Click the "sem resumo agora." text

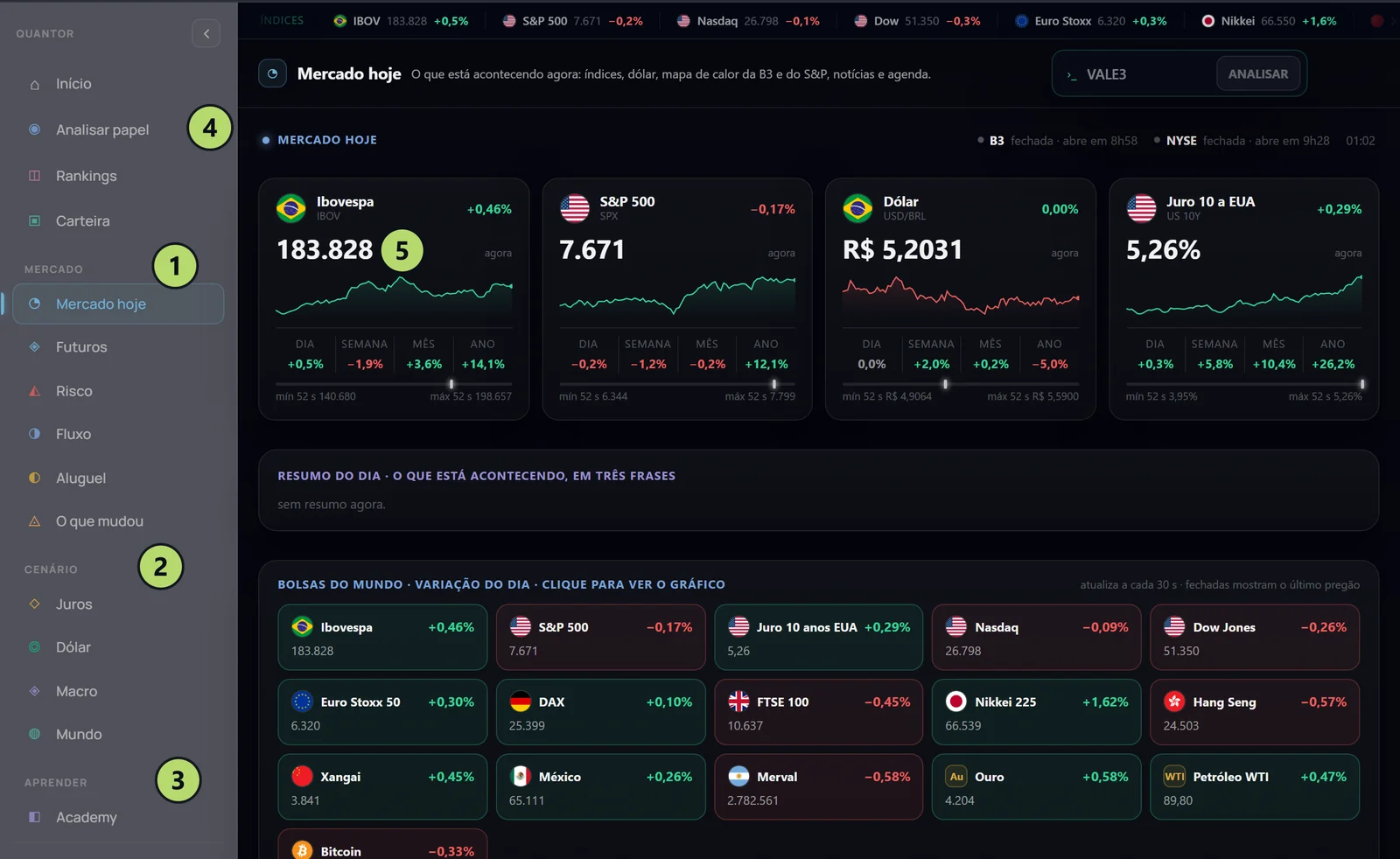[x=332, y=505]
